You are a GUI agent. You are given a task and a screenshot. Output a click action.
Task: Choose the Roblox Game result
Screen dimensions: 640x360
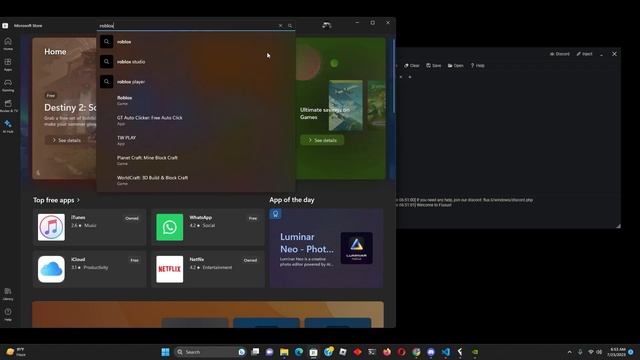[196, 100]
